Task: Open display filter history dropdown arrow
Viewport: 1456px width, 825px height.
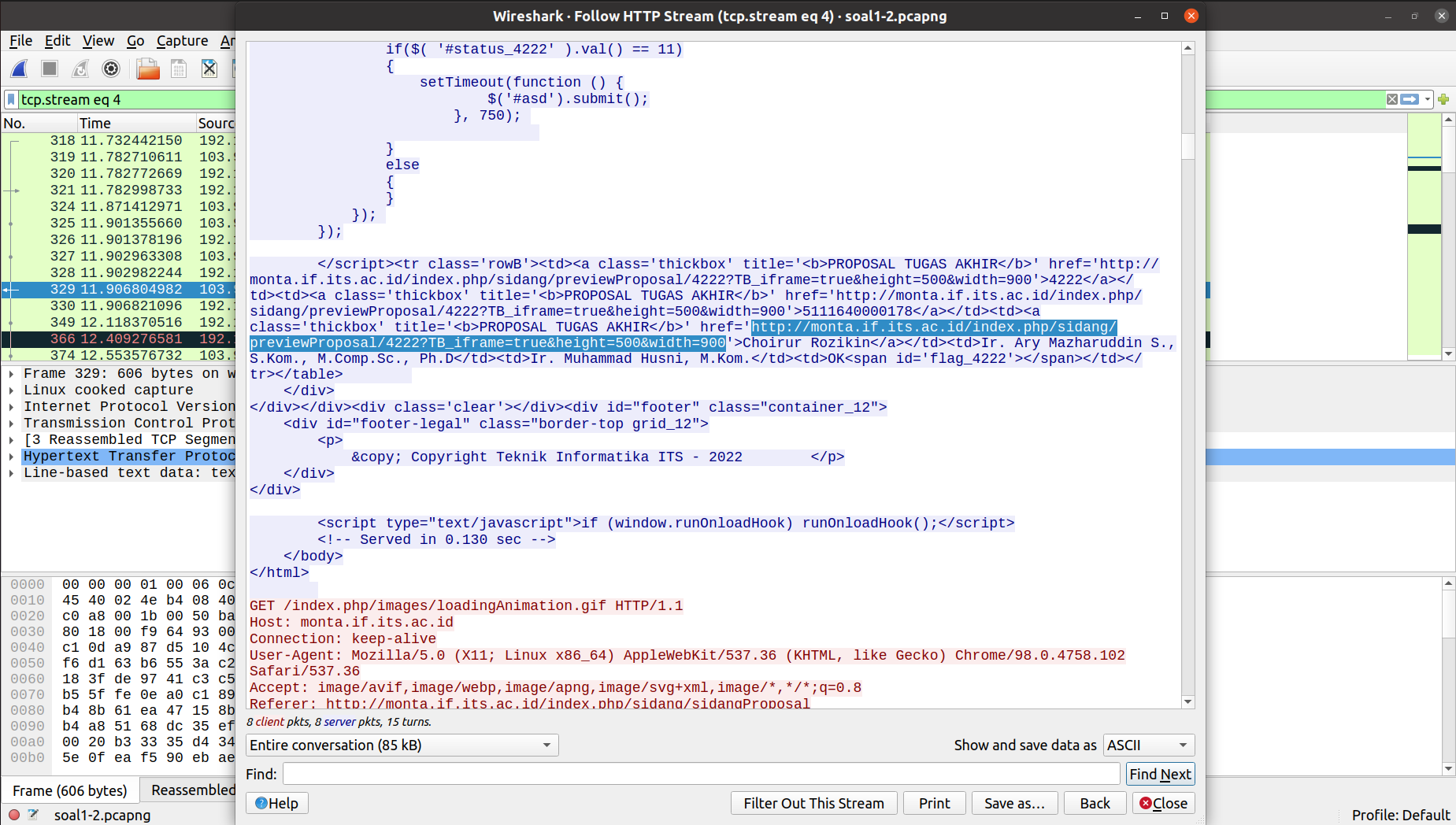Action: (1428, 99)
